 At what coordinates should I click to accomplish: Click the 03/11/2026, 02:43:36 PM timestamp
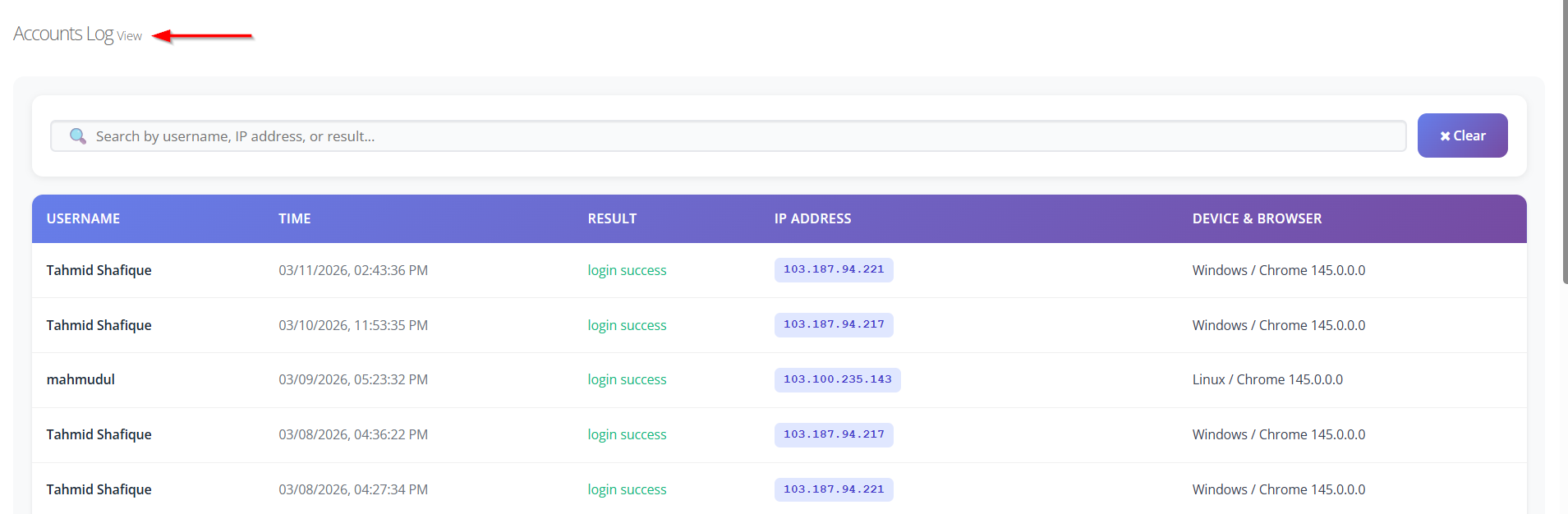[x=353, y=270]
